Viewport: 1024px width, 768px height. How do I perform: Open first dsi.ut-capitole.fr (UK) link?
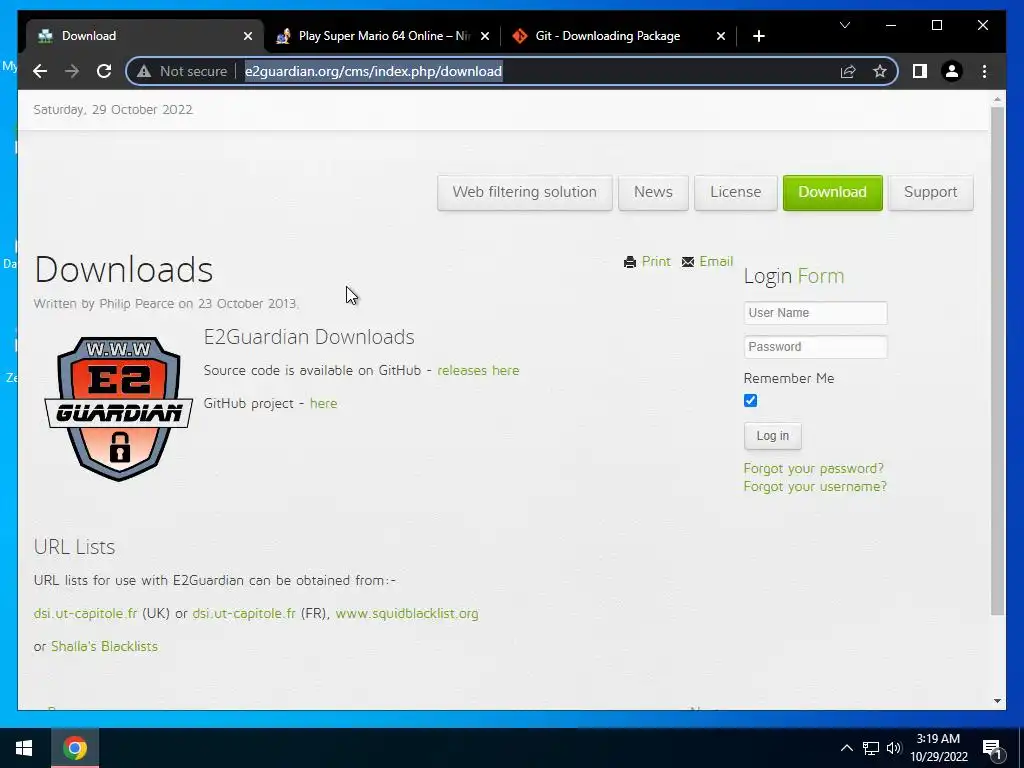coord(86,613)
